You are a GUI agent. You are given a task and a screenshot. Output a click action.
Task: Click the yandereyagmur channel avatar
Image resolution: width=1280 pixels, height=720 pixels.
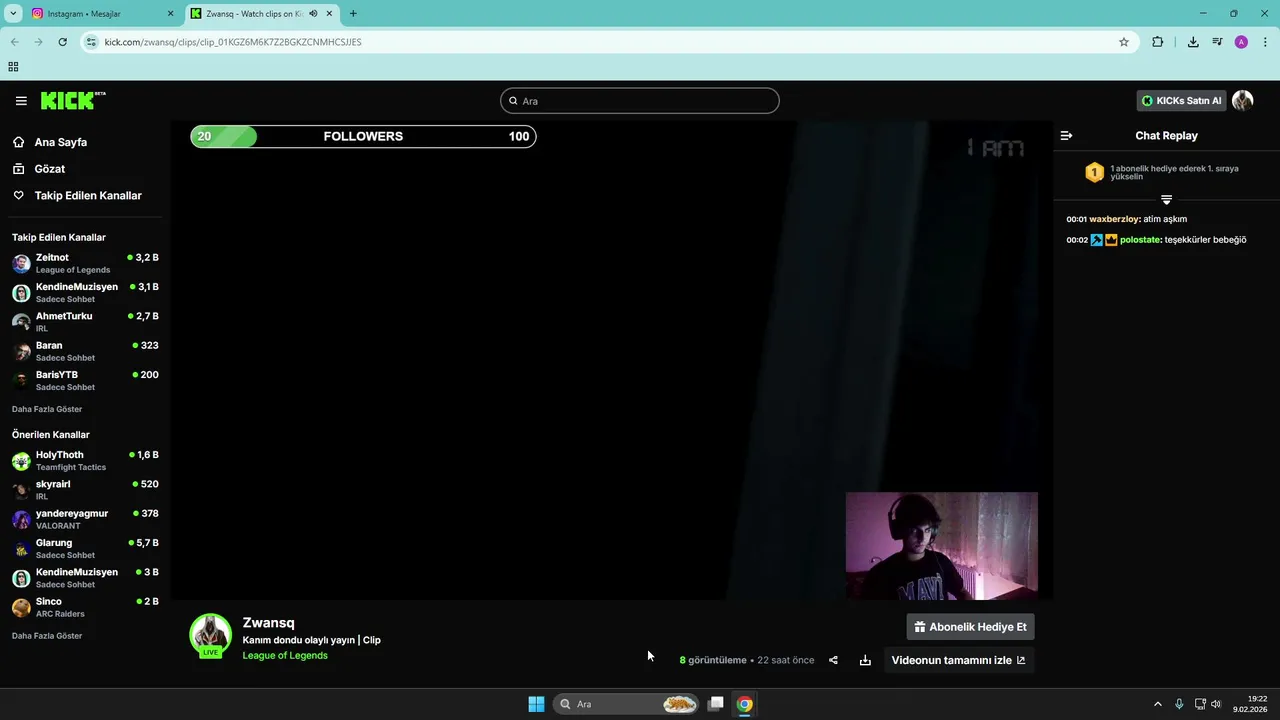(21, 519)
